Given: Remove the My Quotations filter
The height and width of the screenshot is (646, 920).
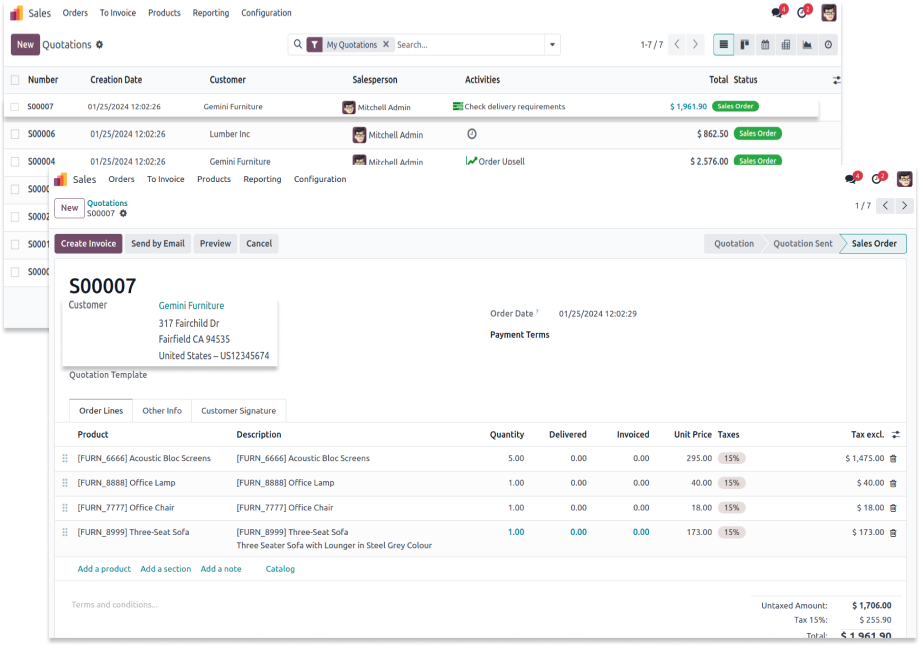Looking at the screenshot, I should [386, 45].
